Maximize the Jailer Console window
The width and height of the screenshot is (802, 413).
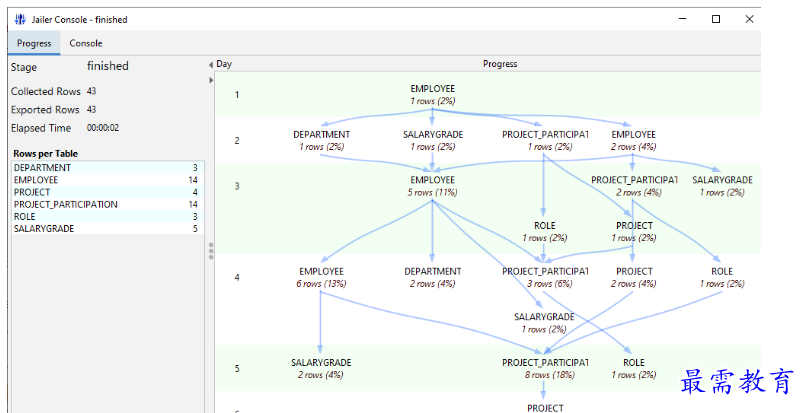(716, 19)
